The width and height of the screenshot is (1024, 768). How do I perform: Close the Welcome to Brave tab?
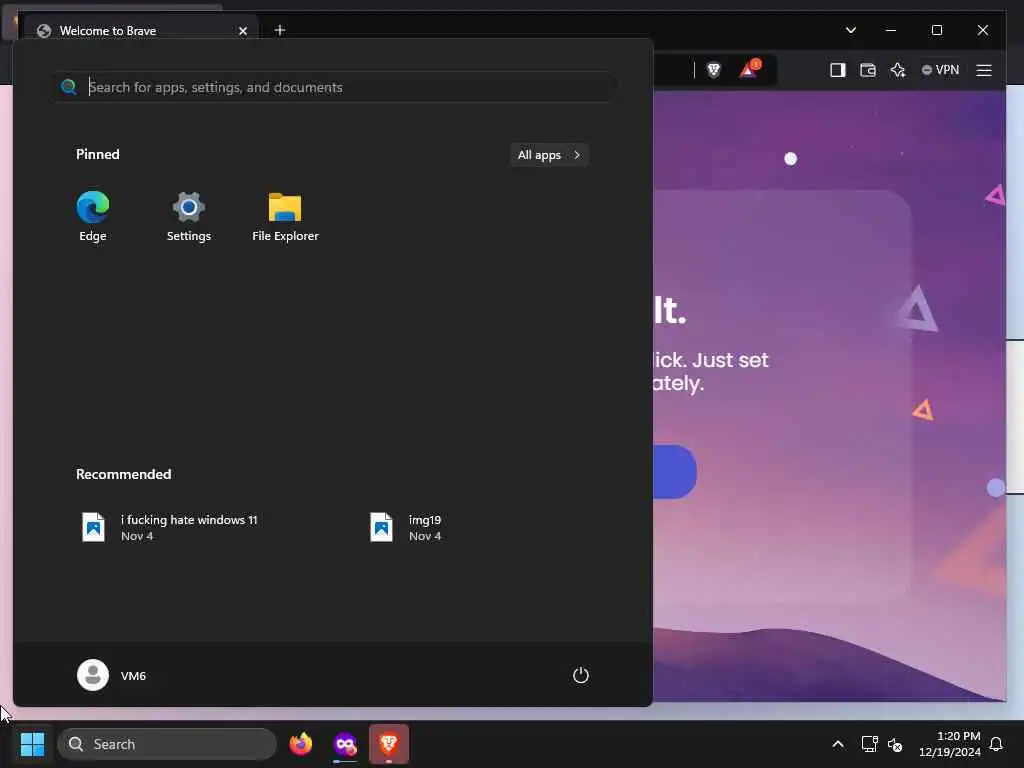click(x=243, y=31)
